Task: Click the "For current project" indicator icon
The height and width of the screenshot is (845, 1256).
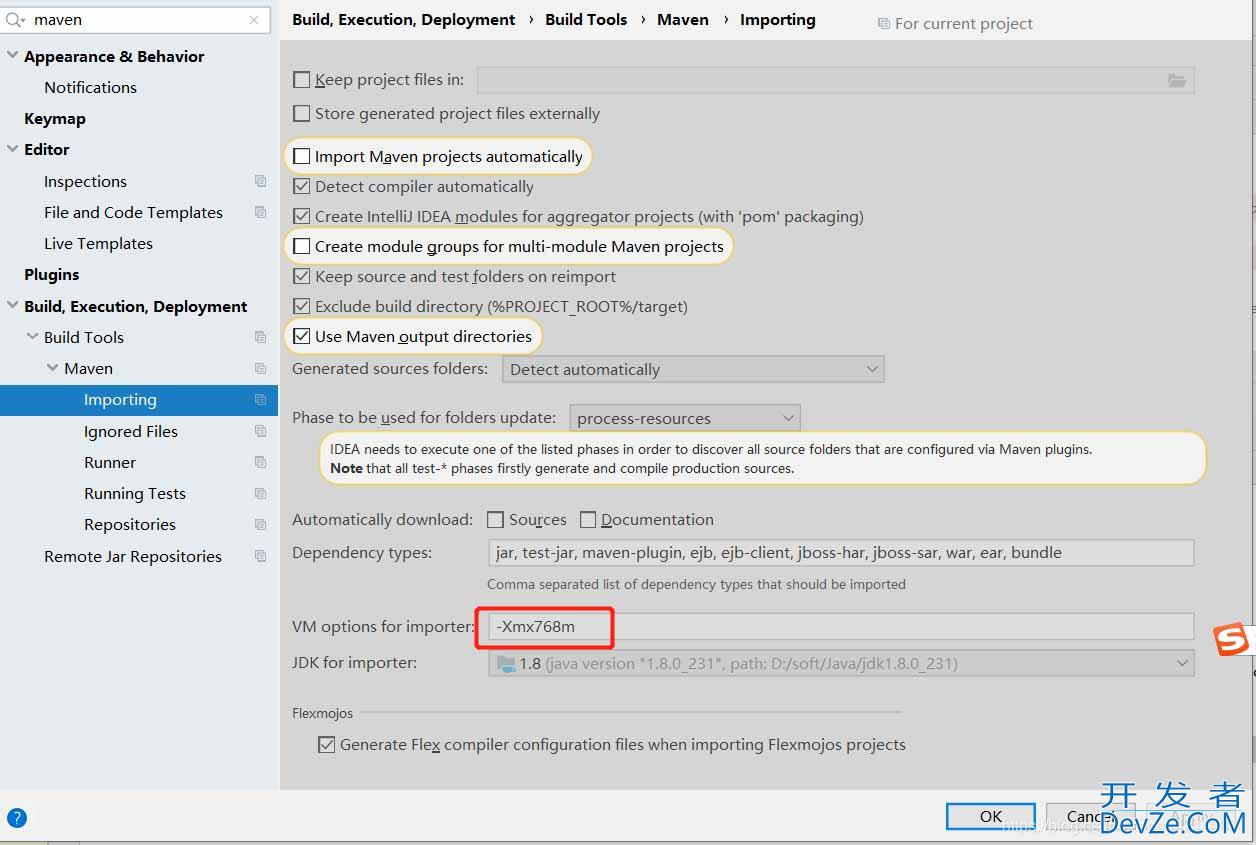Action: coord(883,23)
